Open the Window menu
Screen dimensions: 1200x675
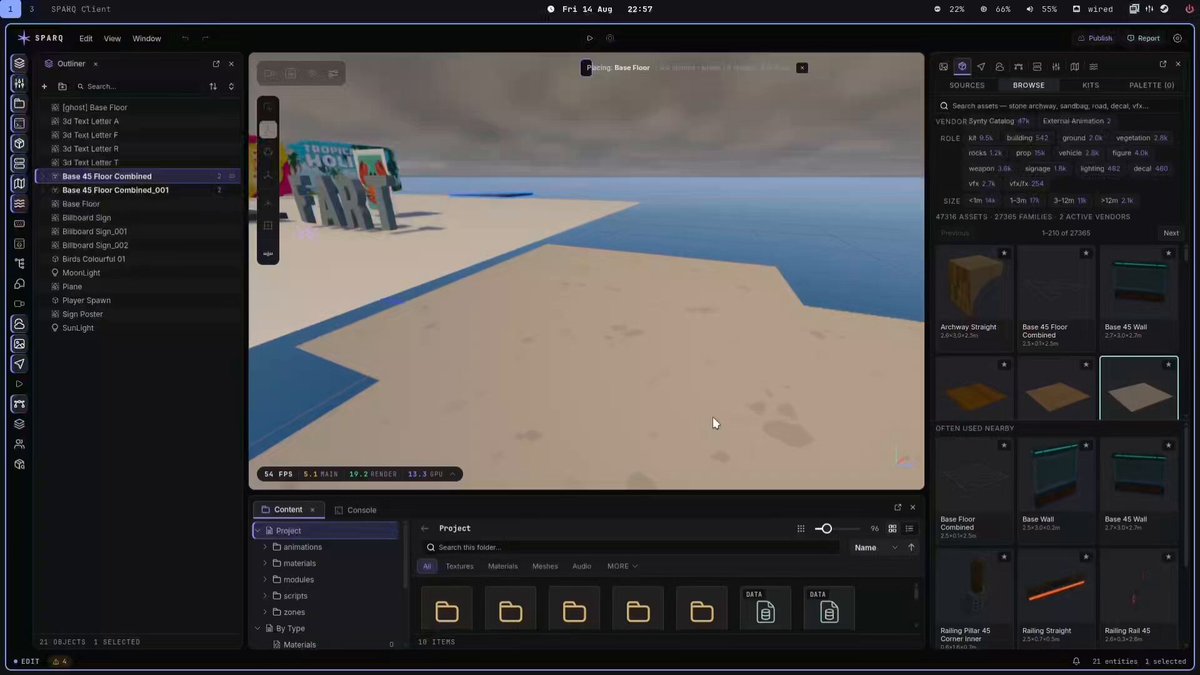[x=147, y=38]
